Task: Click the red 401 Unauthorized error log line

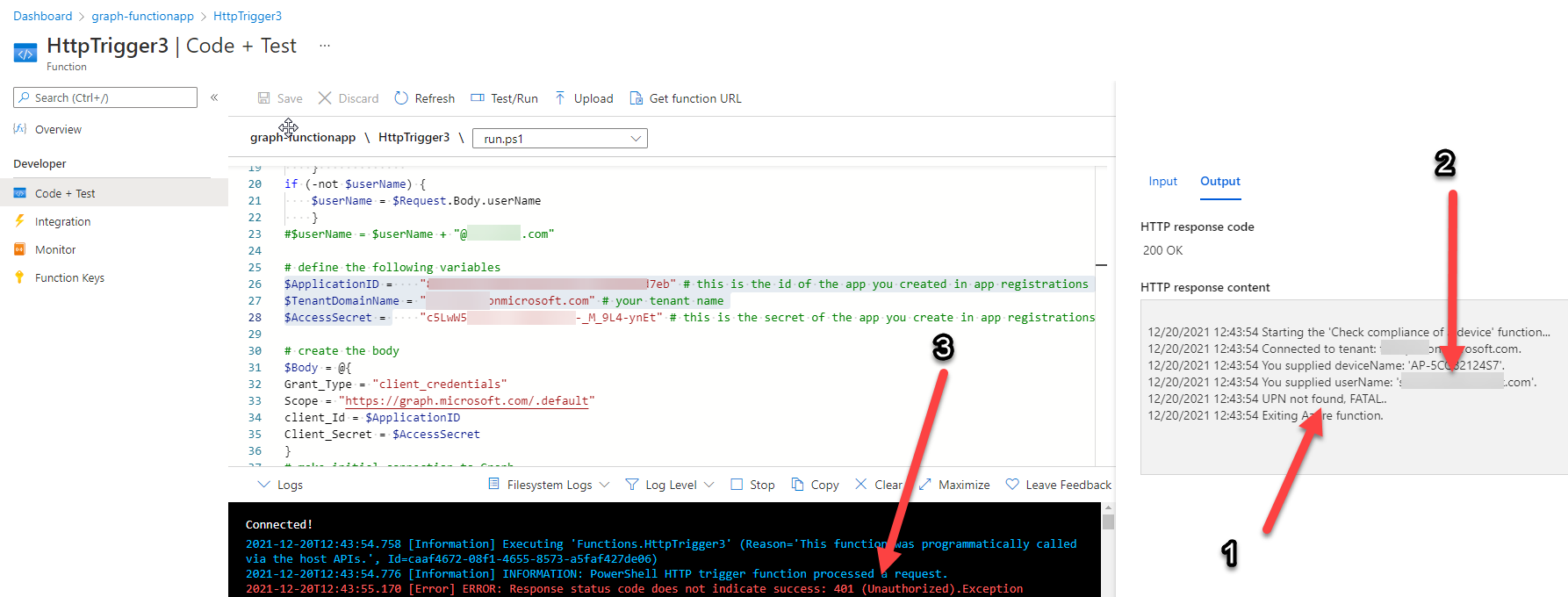Action: [634, 589]
